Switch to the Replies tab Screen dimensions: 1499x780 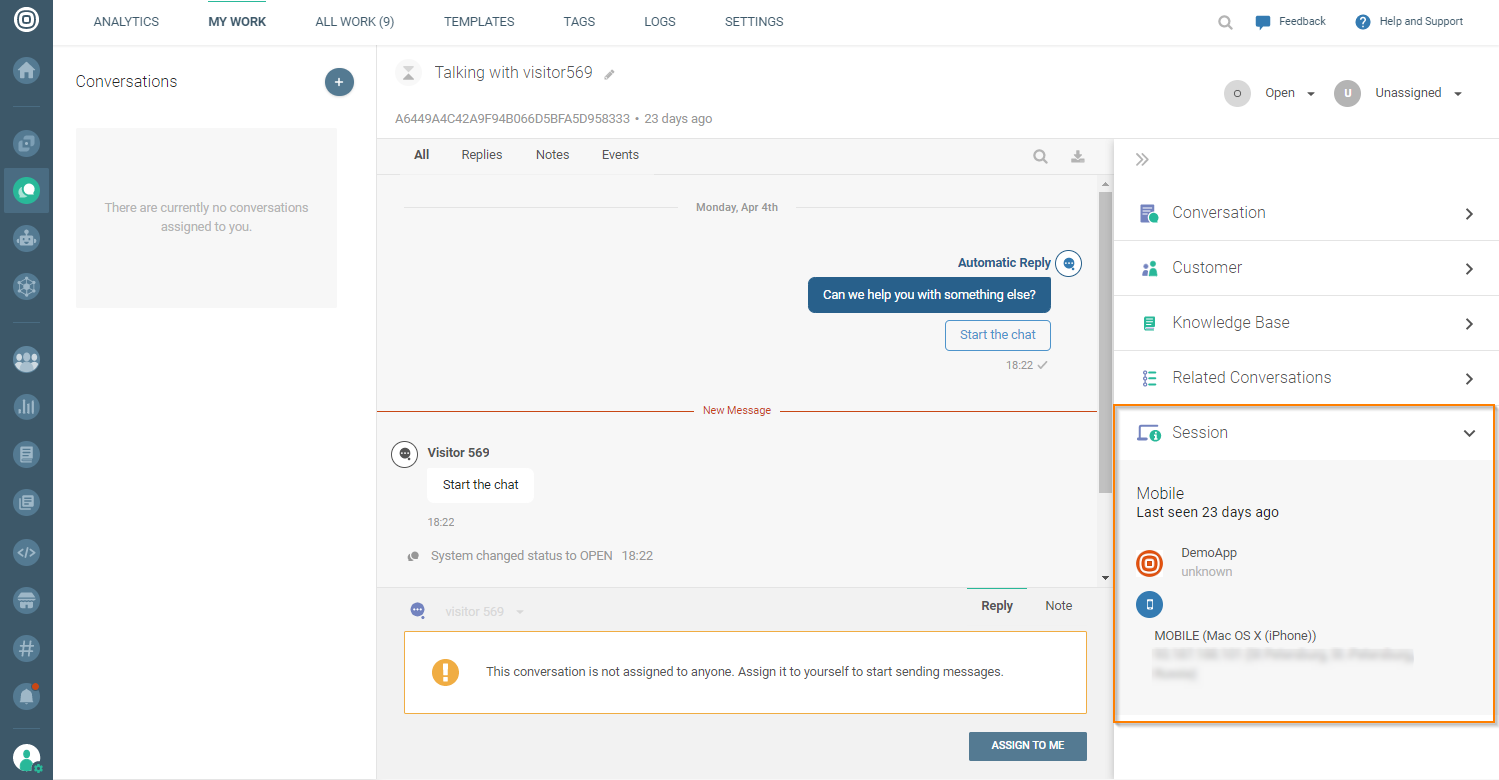[481, 155]
